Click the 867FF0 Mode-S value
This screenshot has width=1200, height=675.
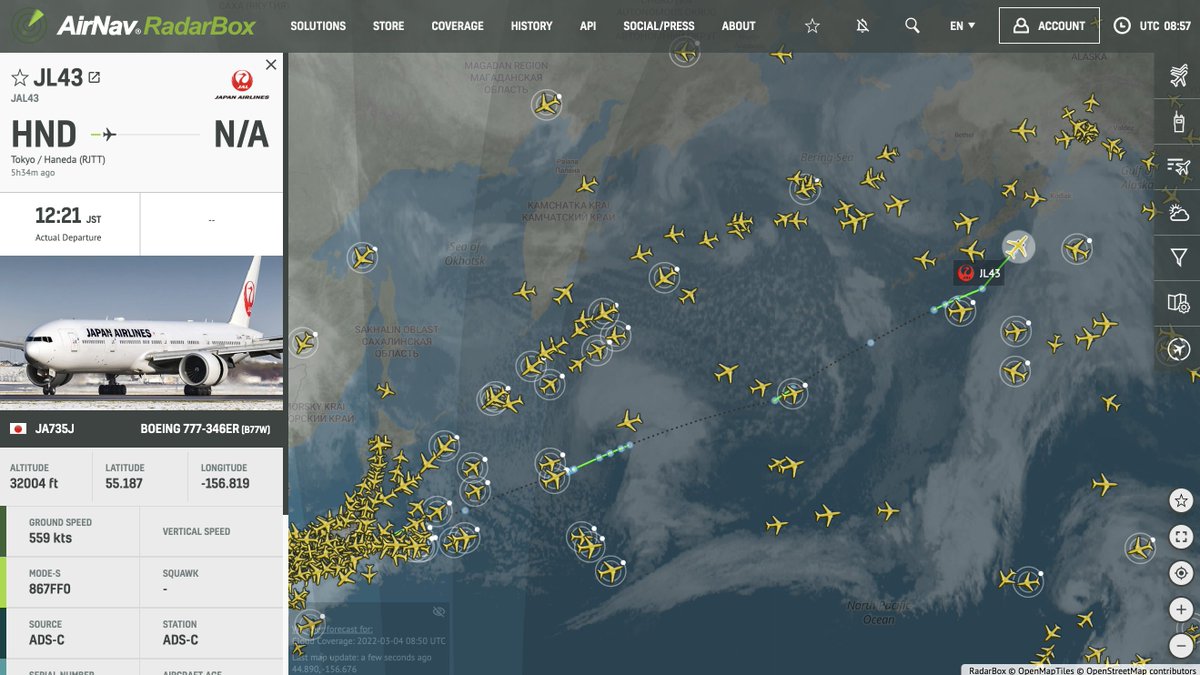click(50, 589)
